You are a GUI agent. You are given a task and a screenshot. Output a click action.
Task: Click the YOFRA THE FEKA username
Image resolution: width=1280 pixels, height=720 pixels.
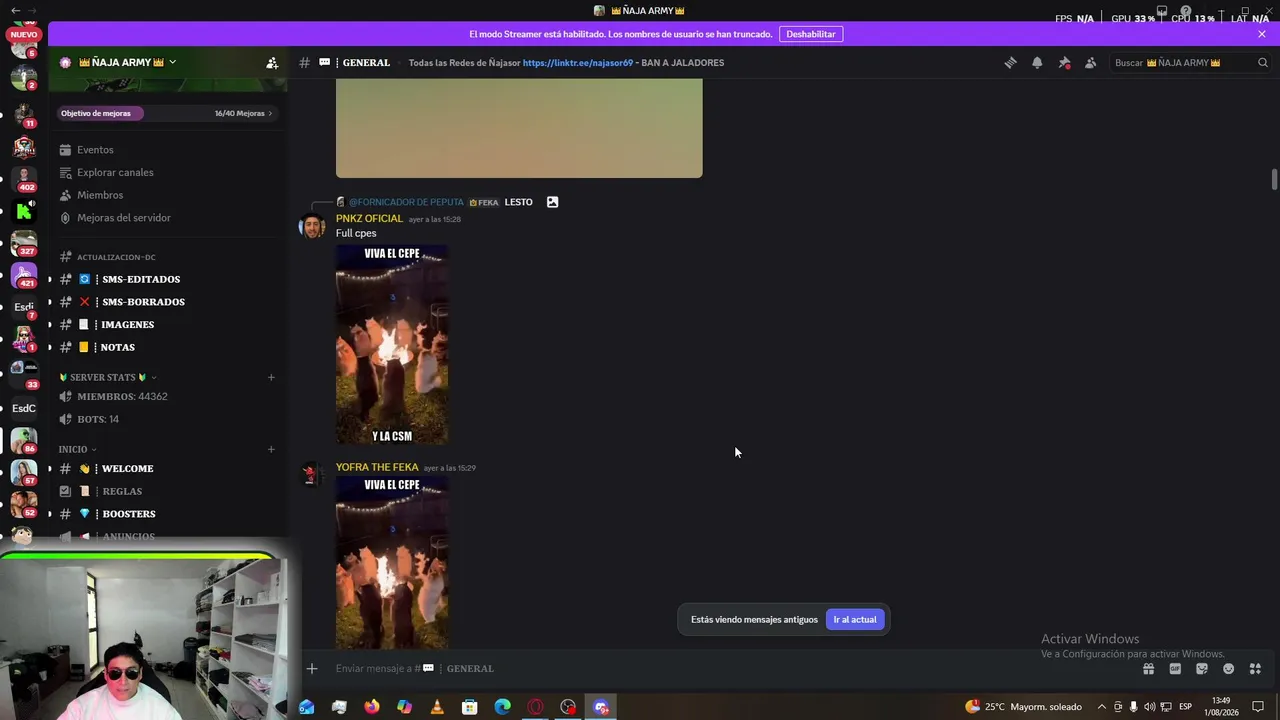point(377,467)
